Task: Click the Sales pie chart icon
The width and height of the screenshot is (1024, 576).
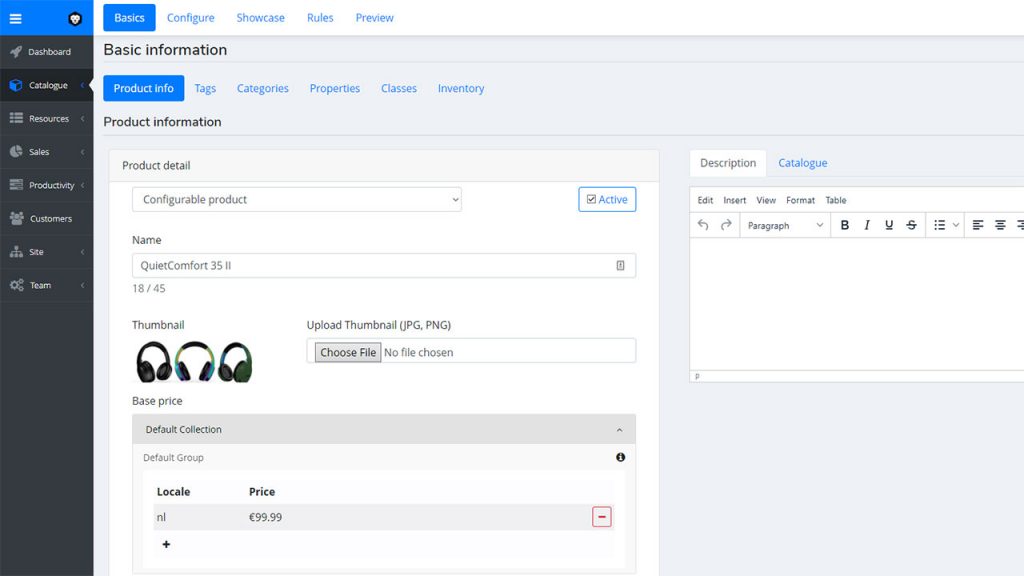Action: (x=14, y=151)
